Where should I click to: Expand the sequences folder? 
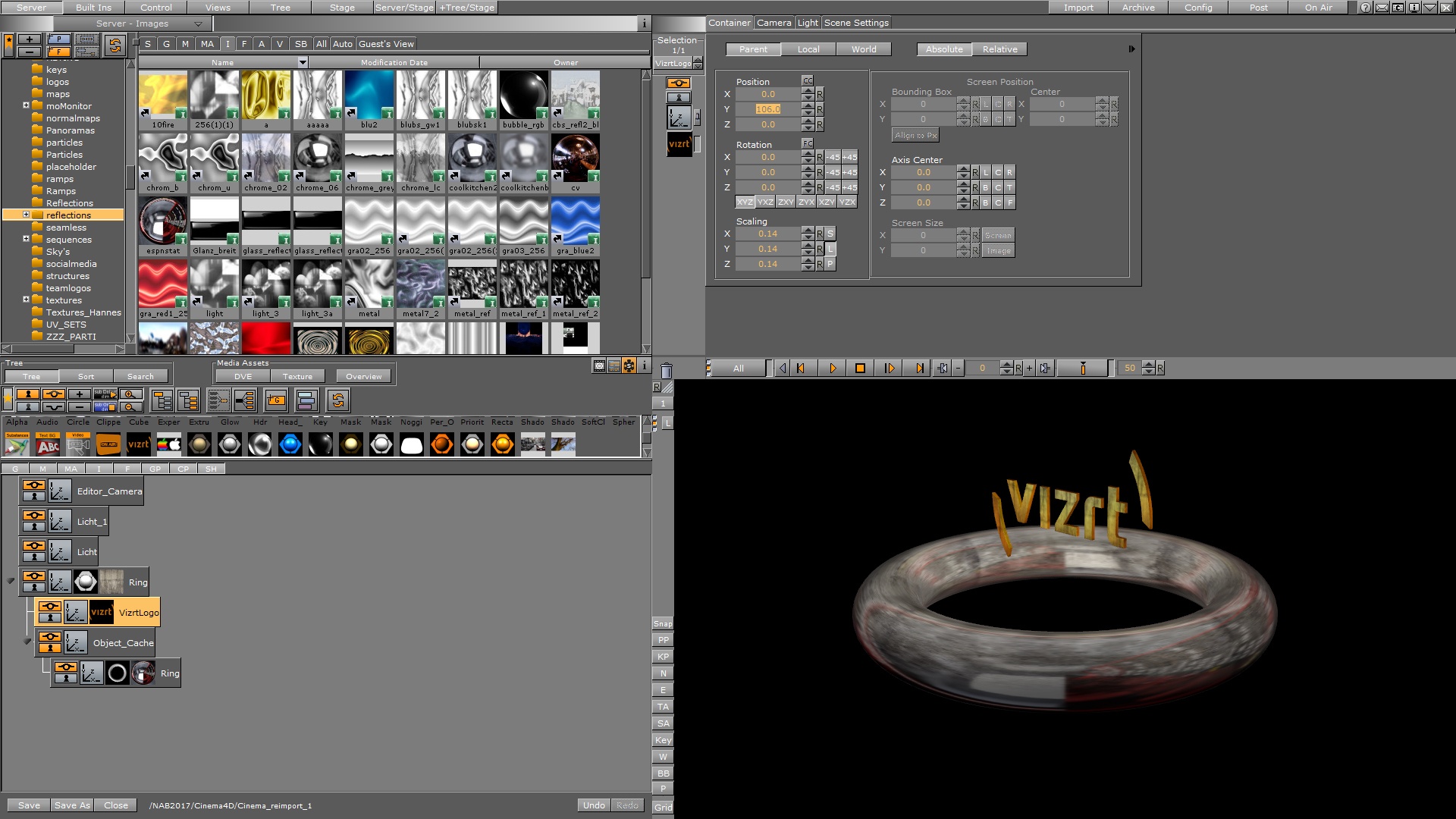pos(26,239)
